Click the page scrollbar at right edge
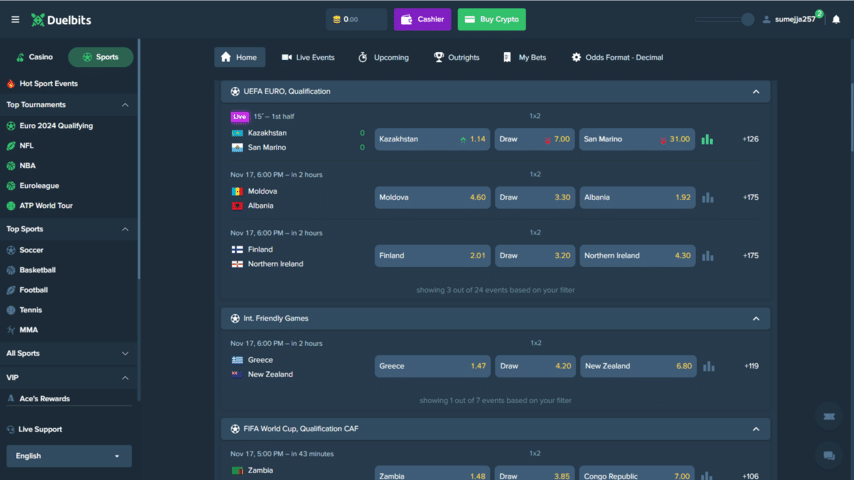 (x=852, y=117)
